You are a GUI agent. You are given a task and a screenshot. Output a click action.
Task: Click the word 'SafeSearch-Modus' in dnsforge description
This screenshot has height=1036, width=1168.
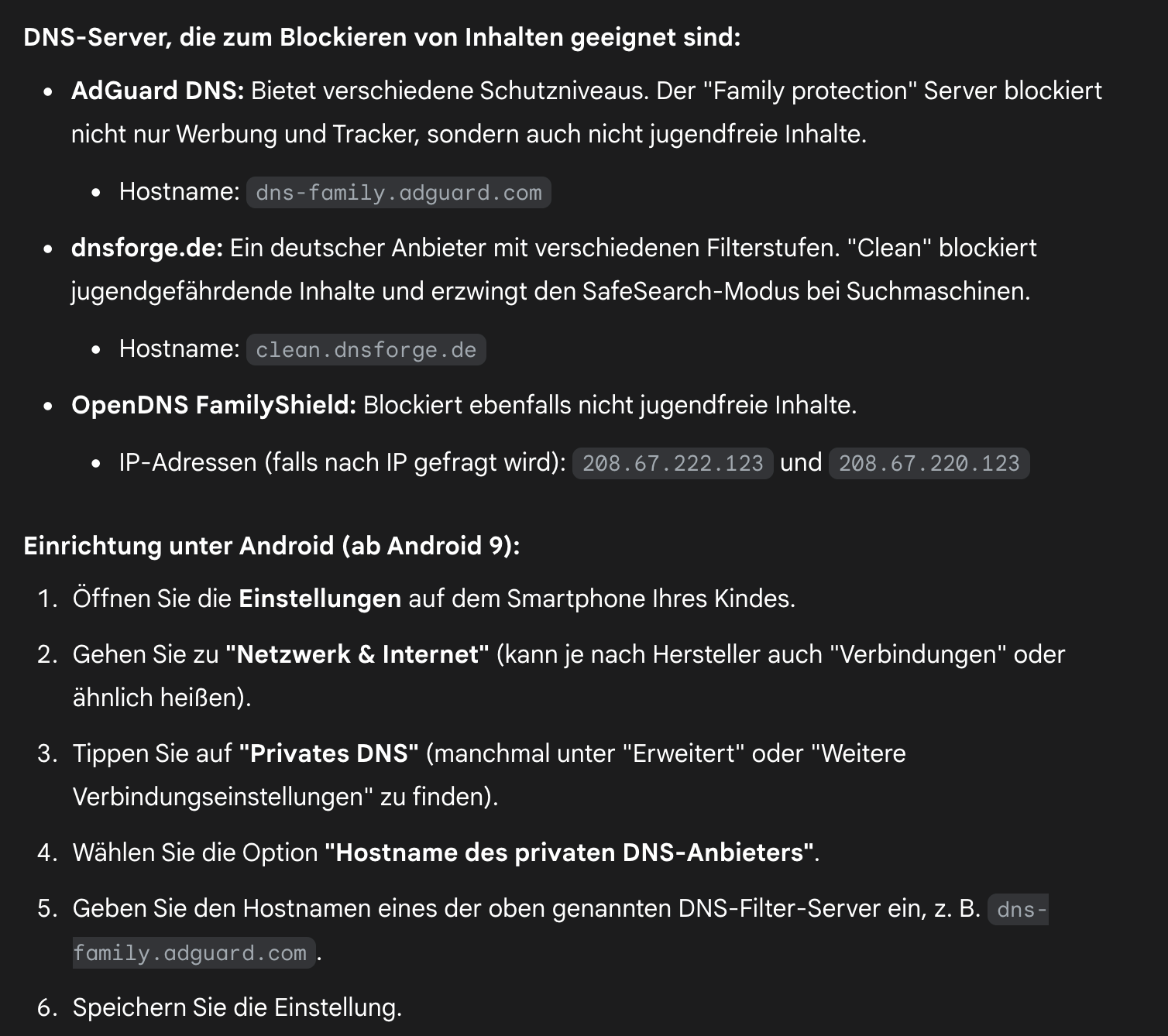click(x=691, y=291)
